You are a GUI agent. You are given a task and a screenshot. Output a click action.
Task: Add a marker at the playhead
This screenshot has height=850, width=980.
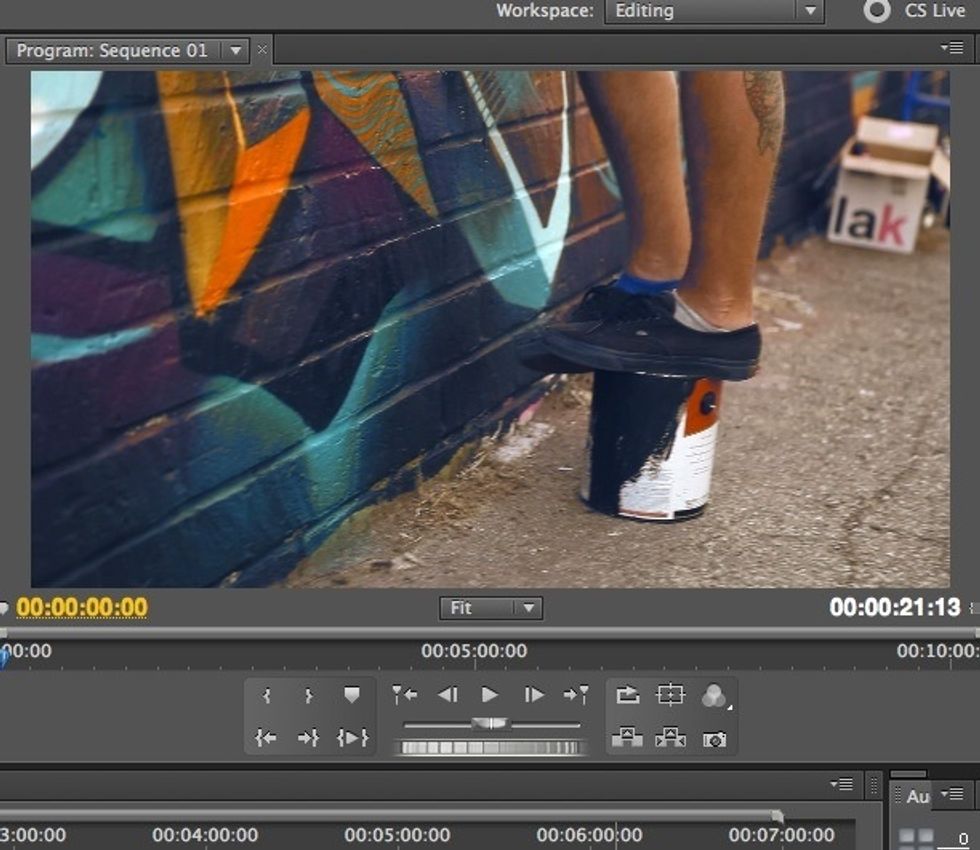pyautogui.click(x=350, y=693)
